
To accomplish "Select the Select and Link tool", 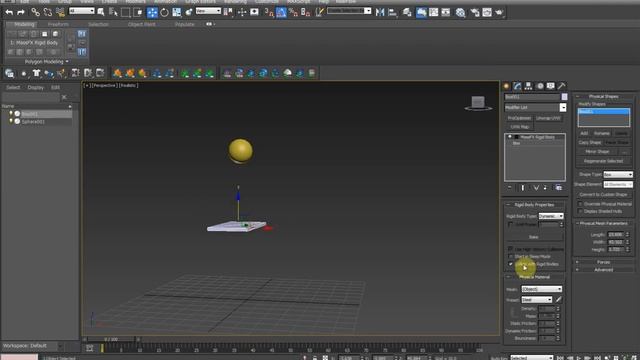I will tap(36, 13).
